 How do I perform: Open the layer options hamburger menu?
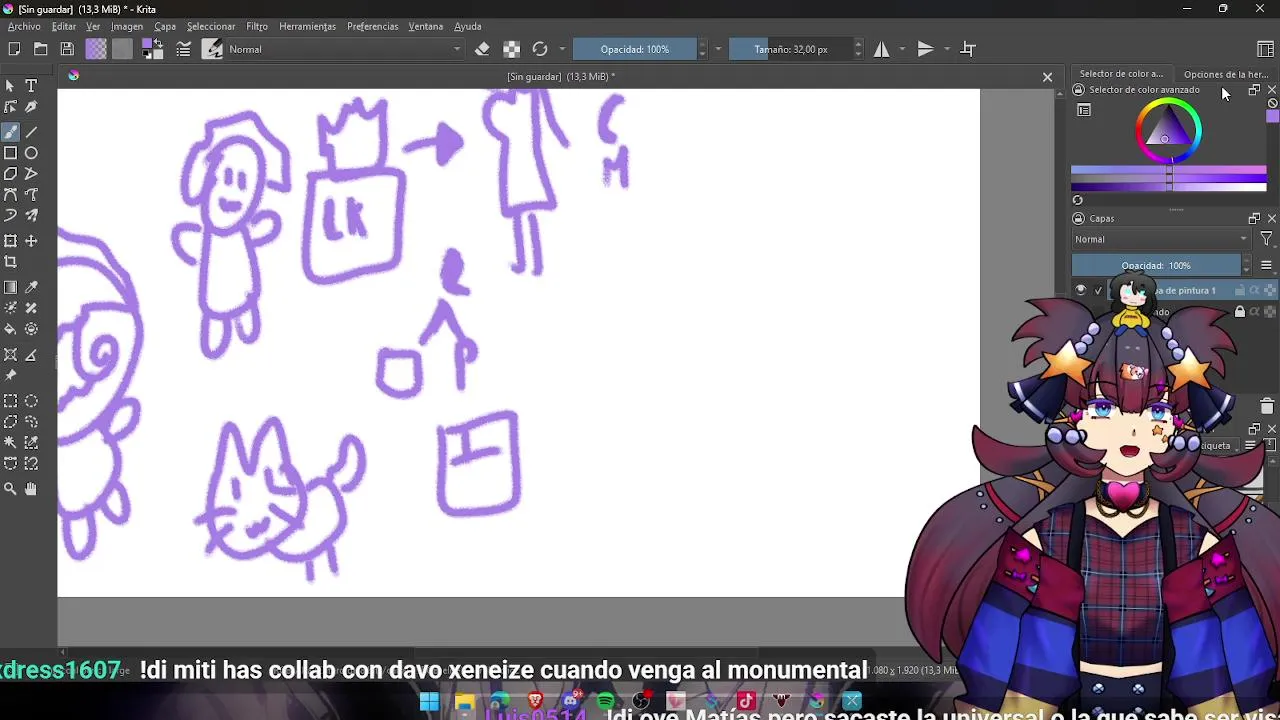(1266, 265)
